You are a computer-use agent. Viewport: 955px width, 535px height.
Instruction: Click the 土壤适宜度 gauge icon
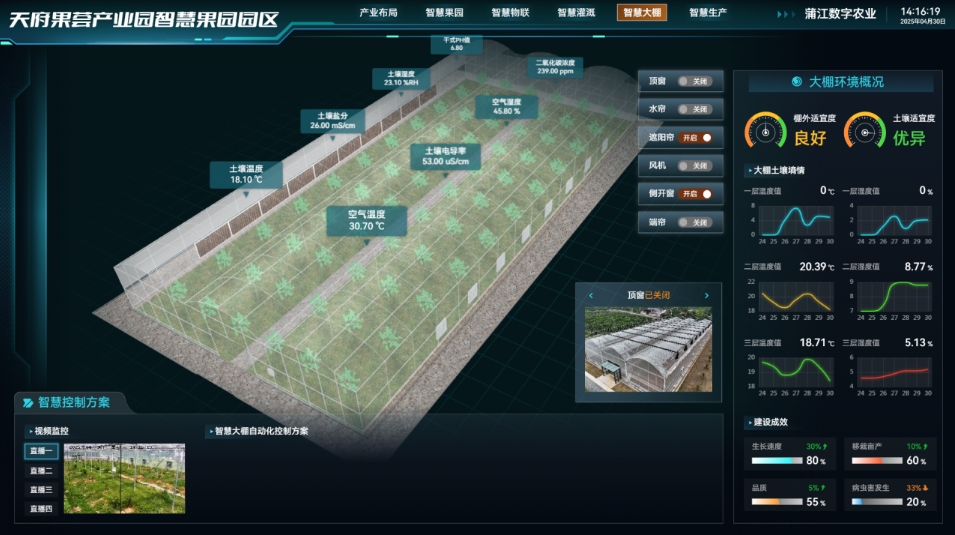865,130
